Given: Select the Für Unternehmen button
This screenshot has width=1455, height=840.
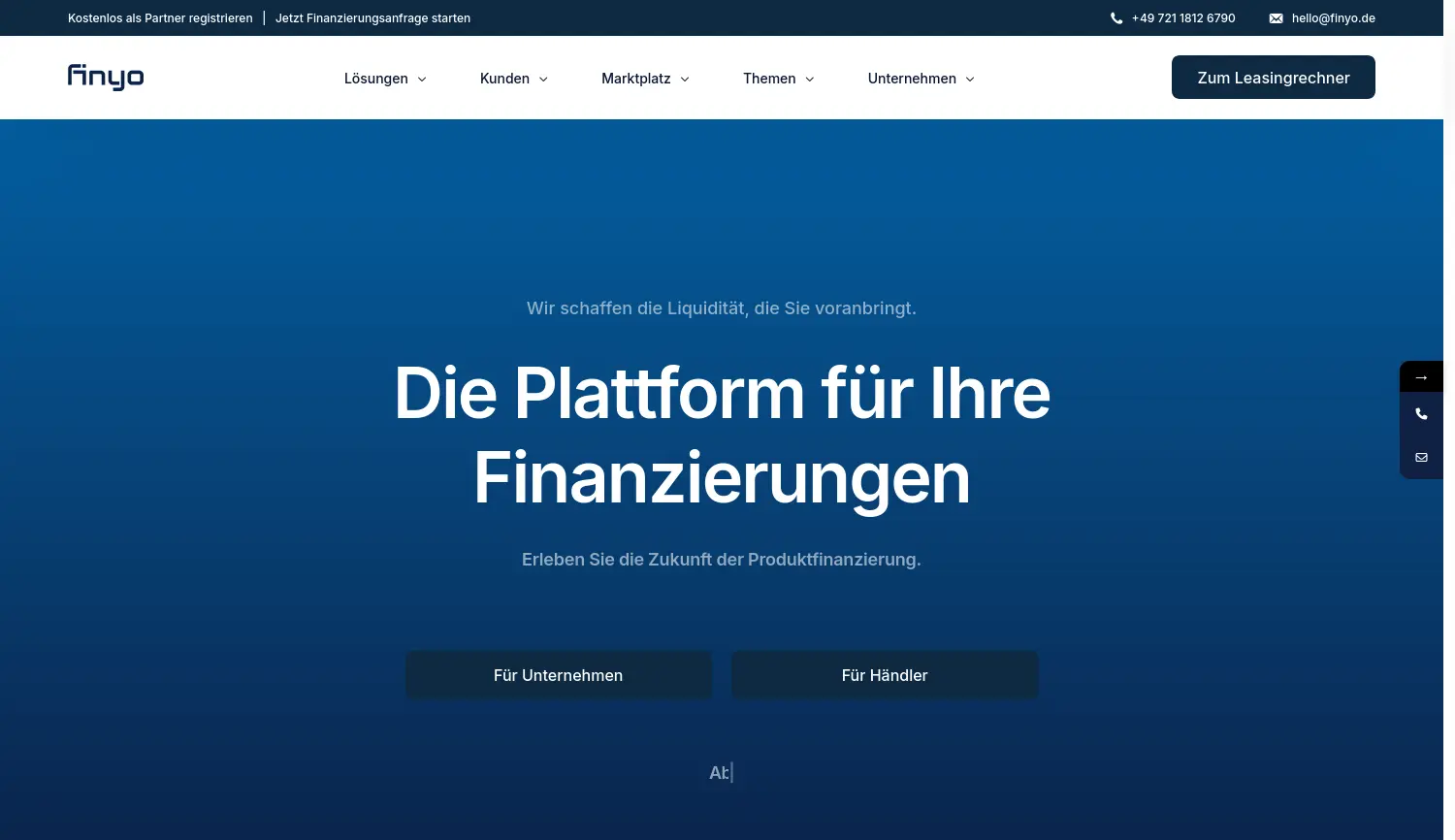Looking at the screenshot, I should 558,675.
